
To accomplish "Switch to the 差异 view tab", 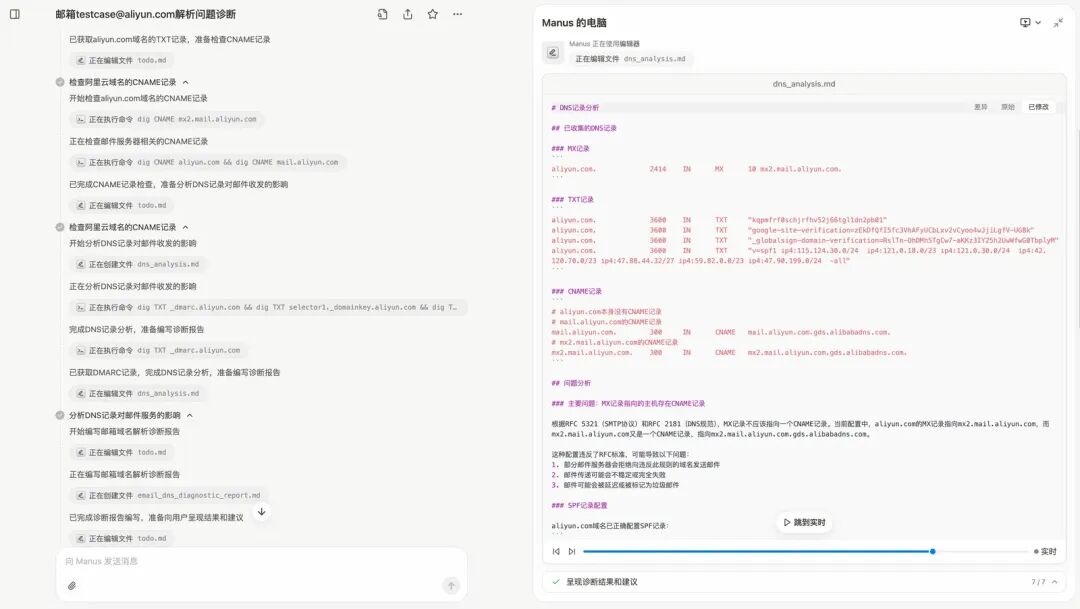I will (981, 107).
